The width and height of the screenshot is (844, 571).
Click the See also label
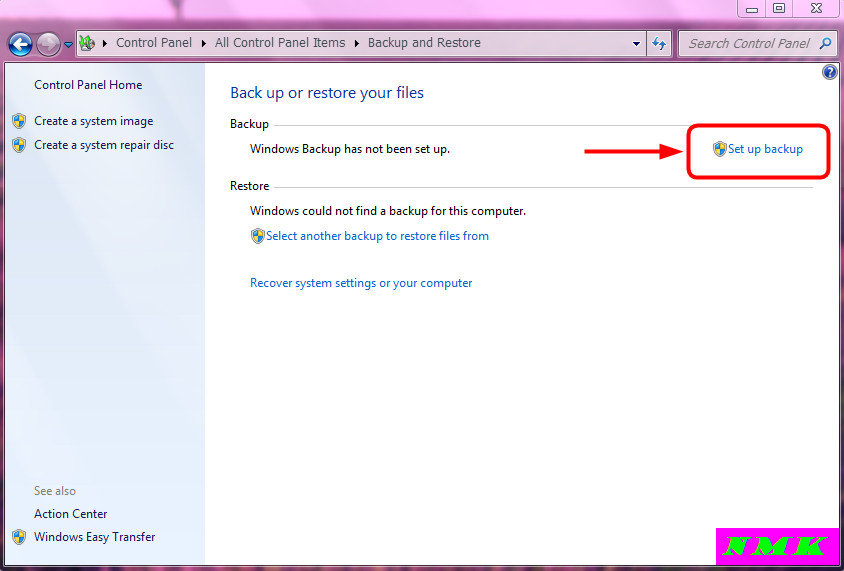(x=55, y=491)
